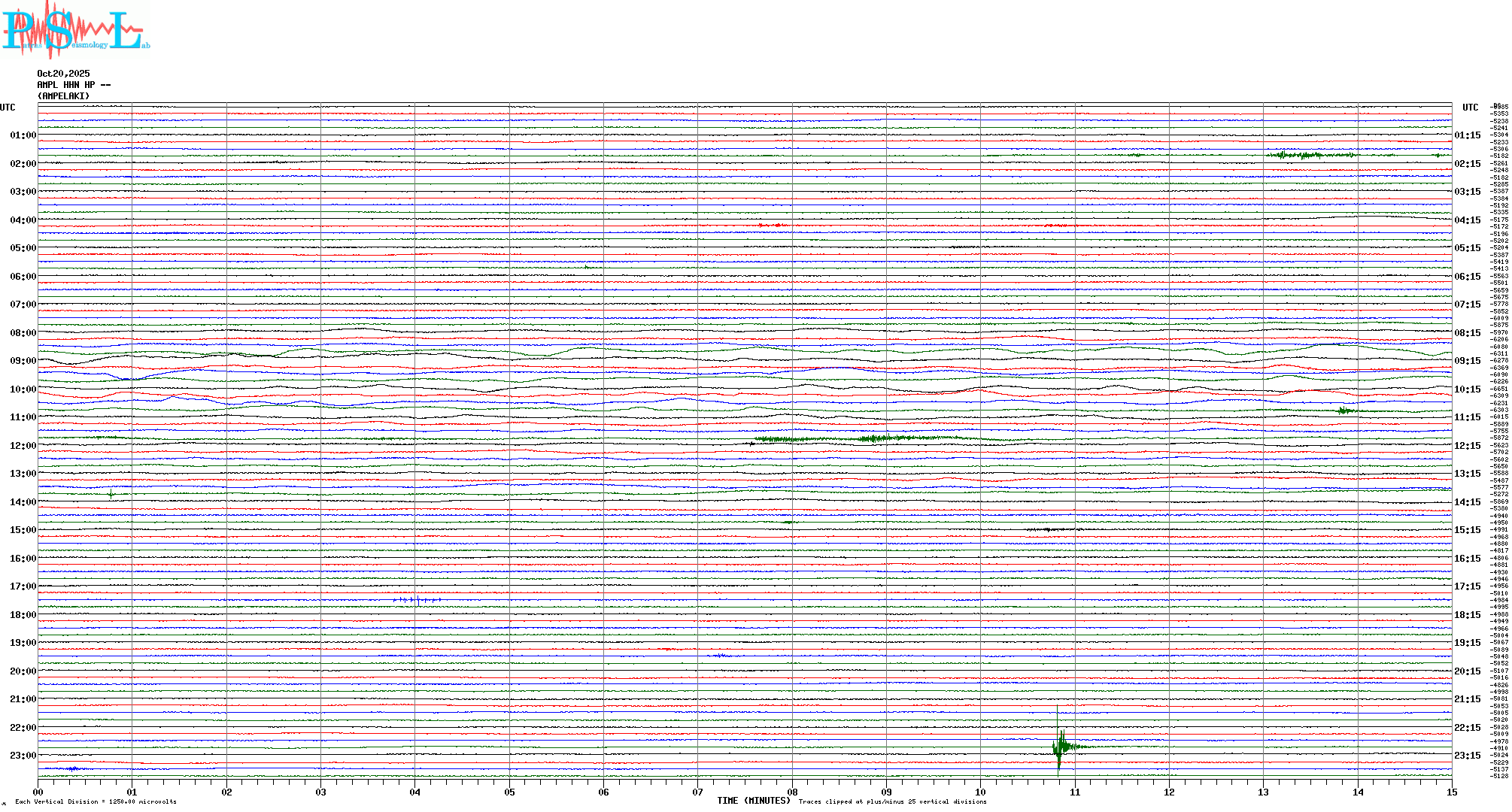The image size is (1512, 812).
Task: Click the 23:00 hour label on left axis
Action: click(x=23, y=756)
